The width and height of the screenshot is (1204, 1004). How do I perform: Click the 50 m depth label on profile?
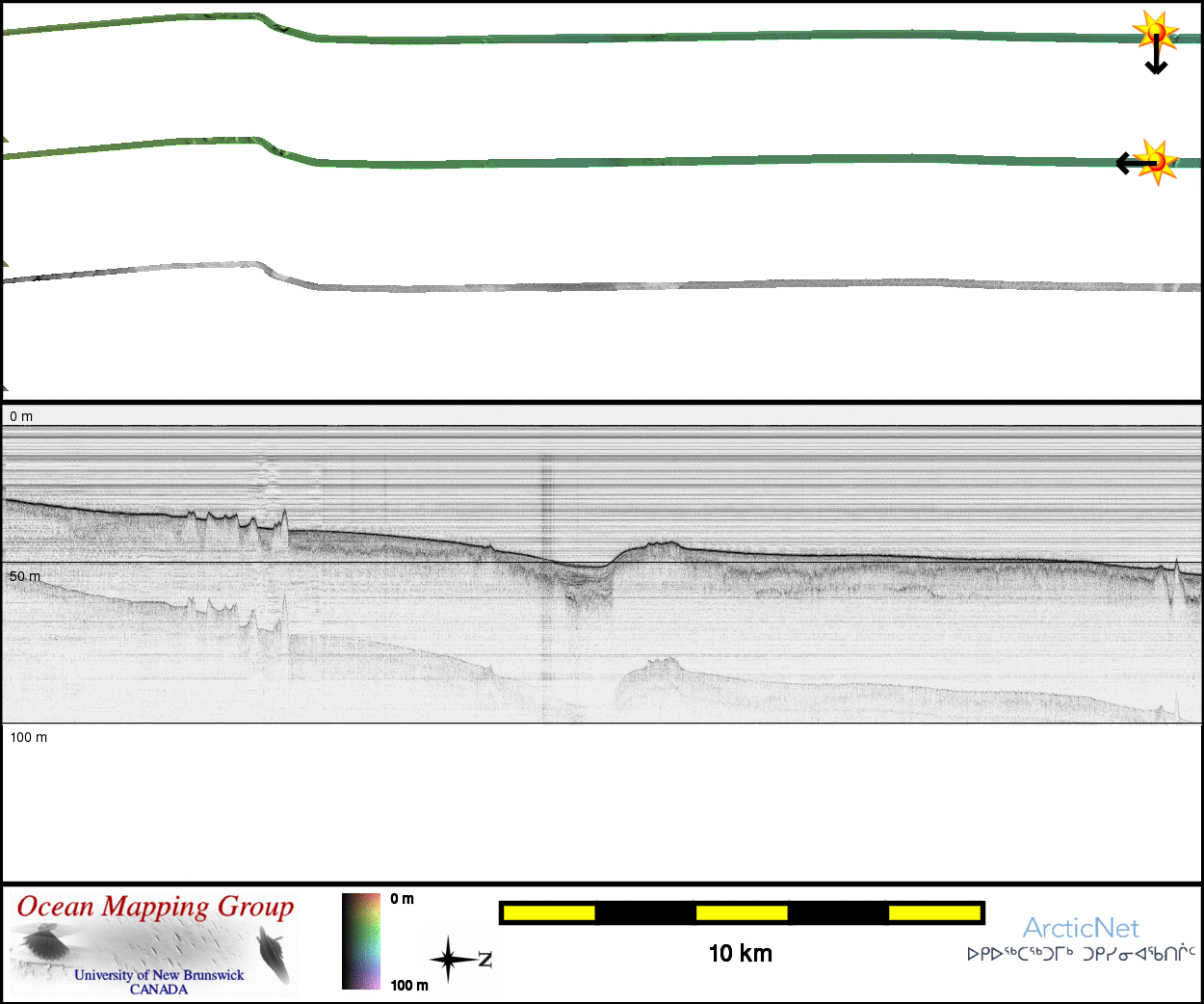coord(25,576)
